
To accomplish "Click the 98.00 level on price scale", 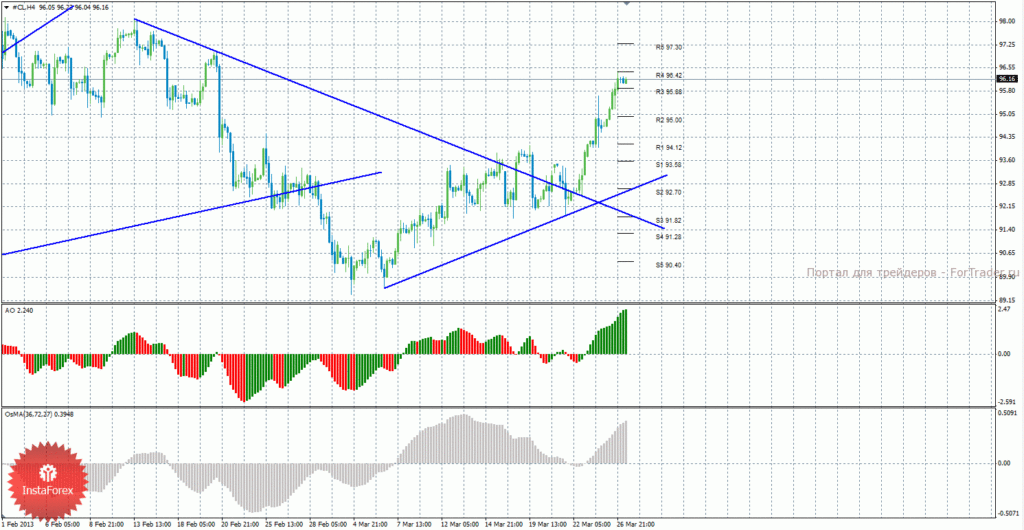I will [1005, 21].
